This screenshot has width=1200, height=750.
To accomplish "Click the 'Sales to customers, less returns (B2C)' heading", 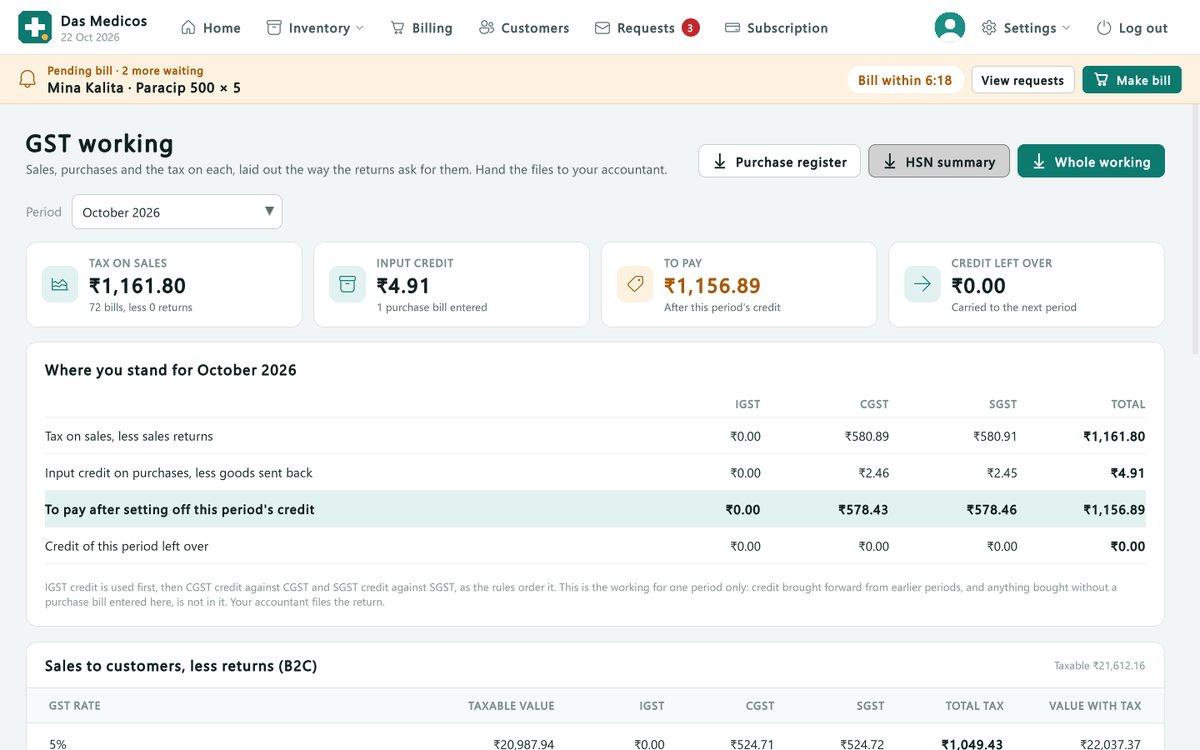I will tap(181, 666).
